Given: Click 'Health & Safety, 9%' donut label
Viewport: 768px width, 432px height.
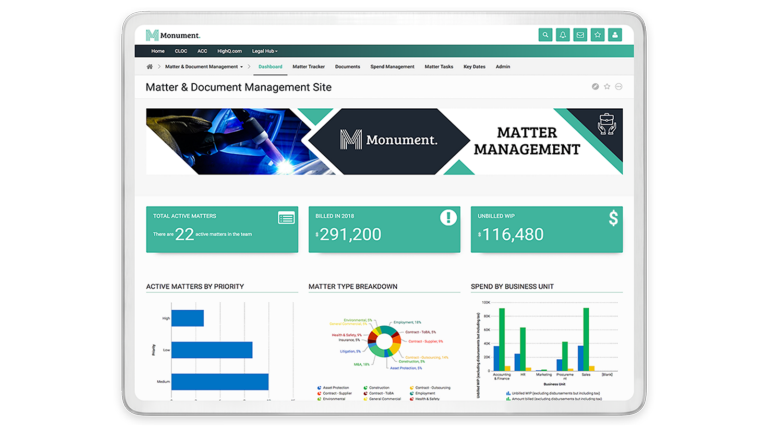Looking at the screenshot, I should point(347,335).
